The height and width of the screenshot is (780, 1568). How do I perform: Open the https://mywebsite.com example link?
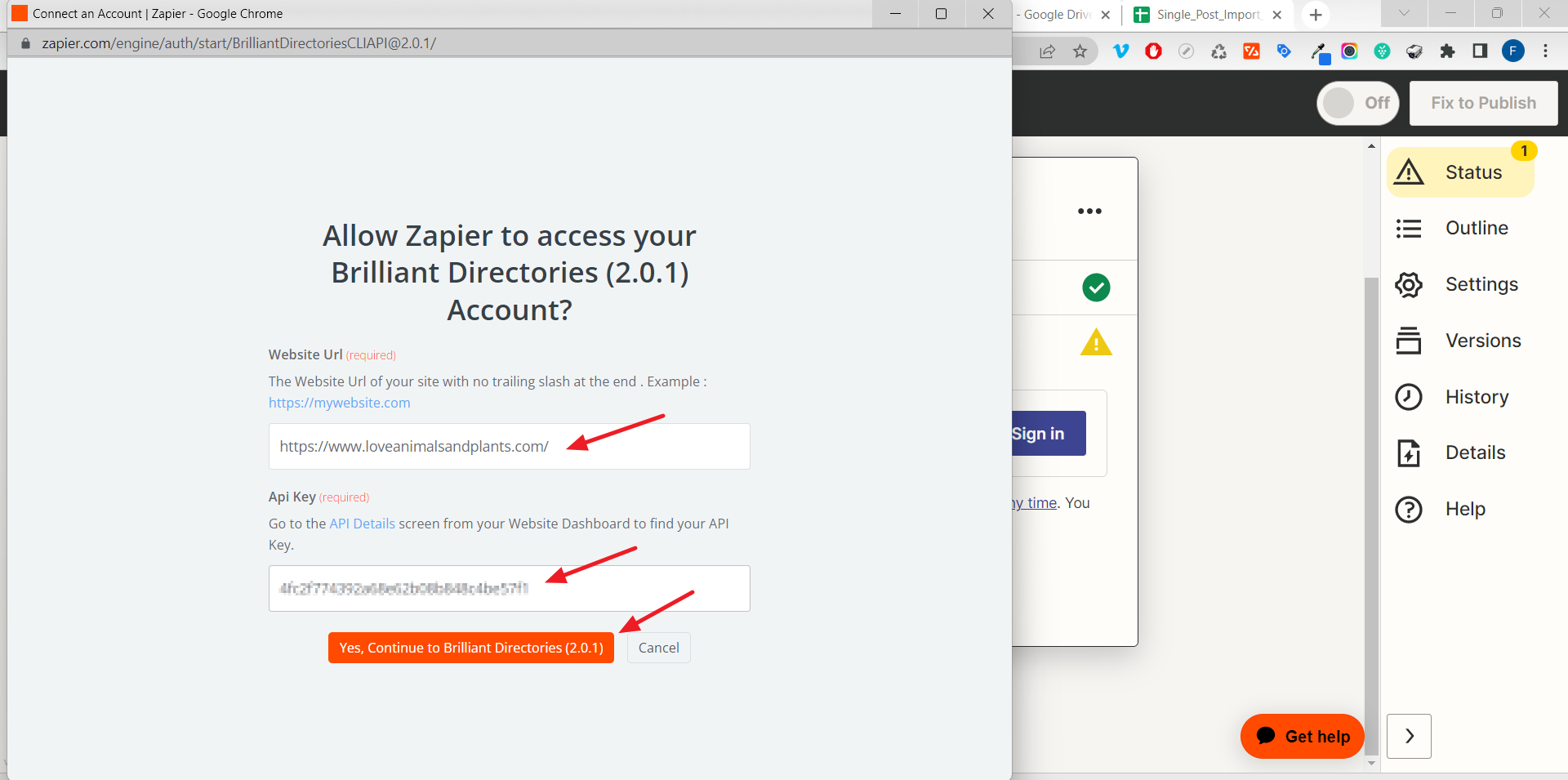pos(340,403)
